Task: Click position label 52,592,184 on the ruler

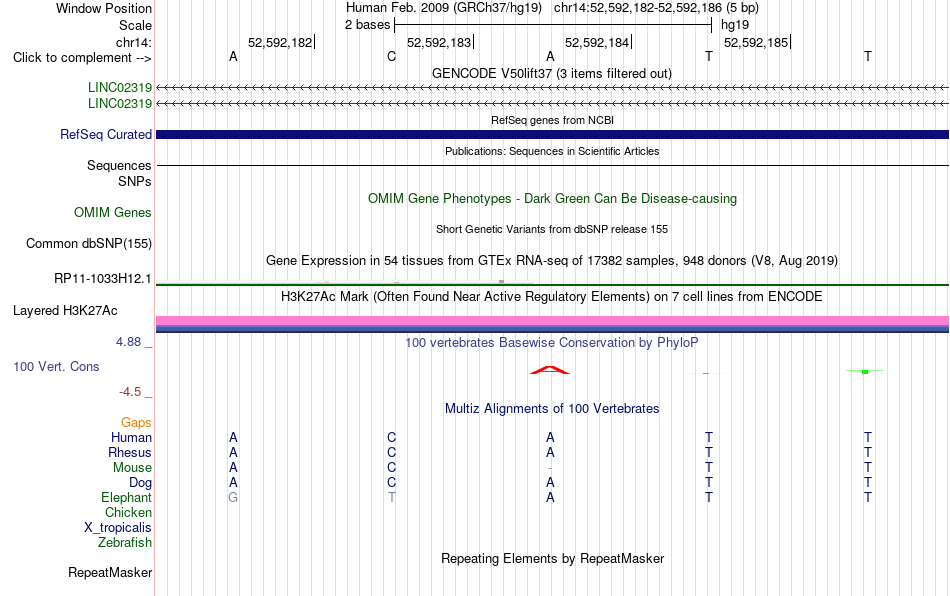Action: pos(597,42)
